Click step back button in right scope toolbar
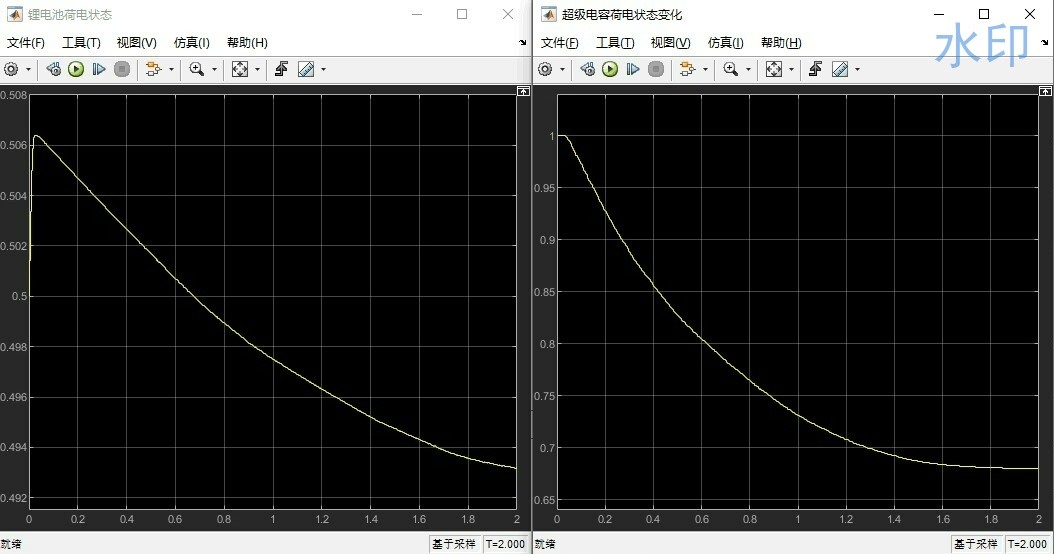This screenshot has height=554, width=1054. (x=587, y=69)
